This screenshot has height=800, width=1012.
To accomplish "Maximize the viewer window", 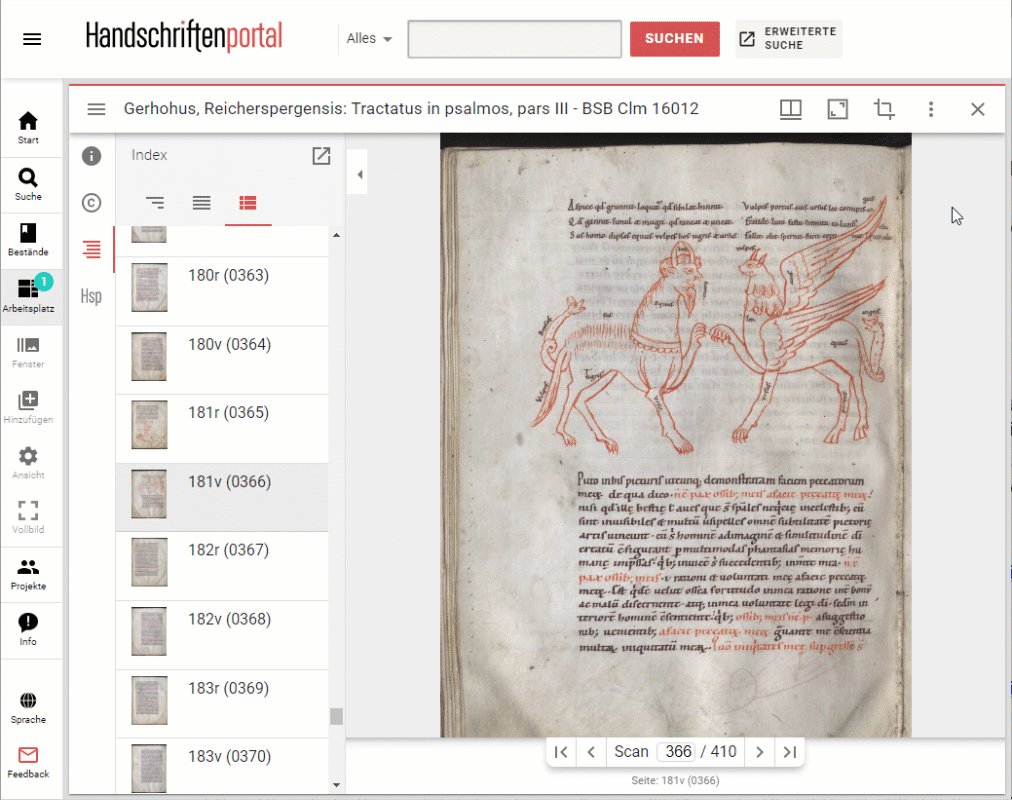I will [x=838, y=109].
